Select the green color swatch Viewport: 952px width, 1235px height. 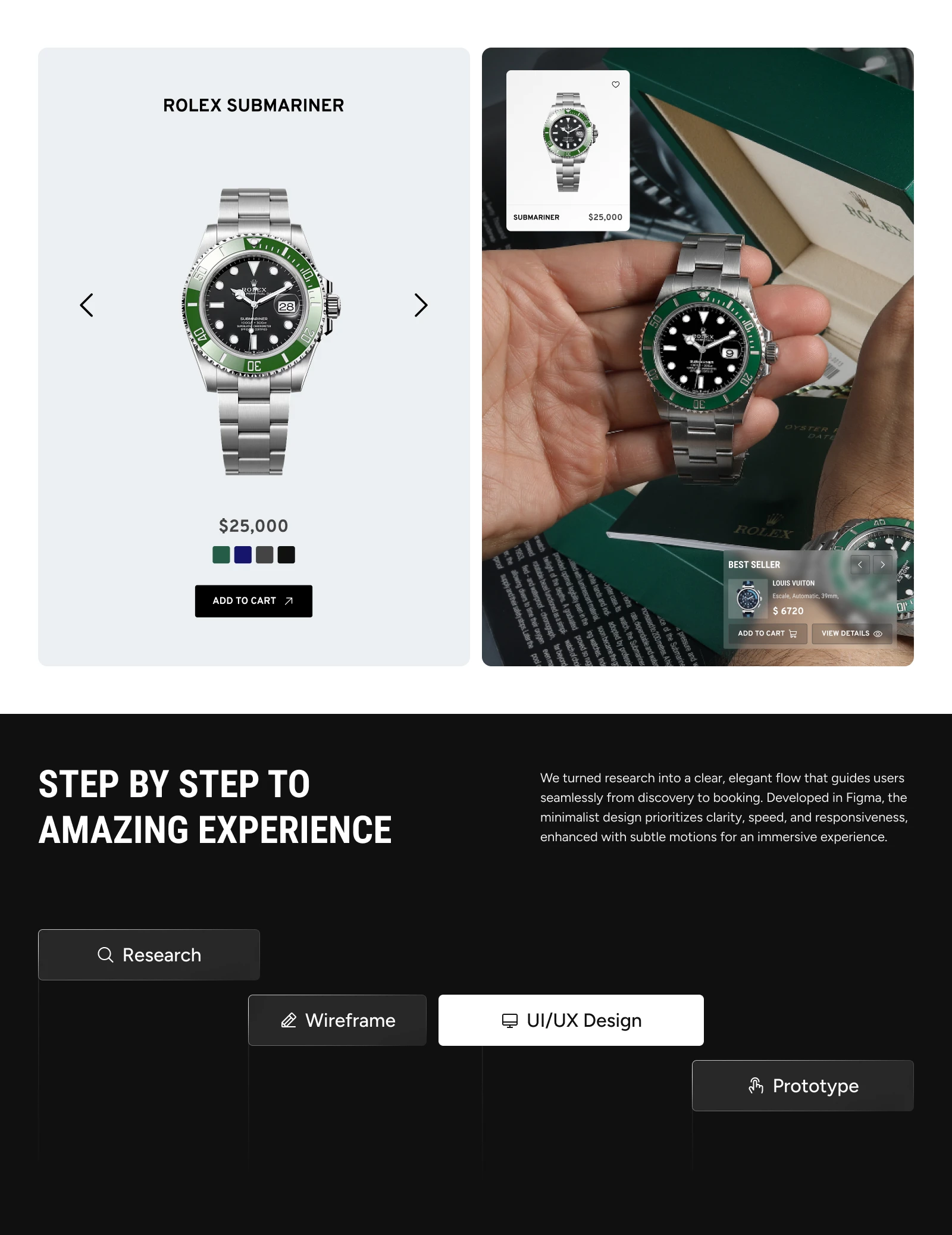pyautogui.click(x=221, y=554)
